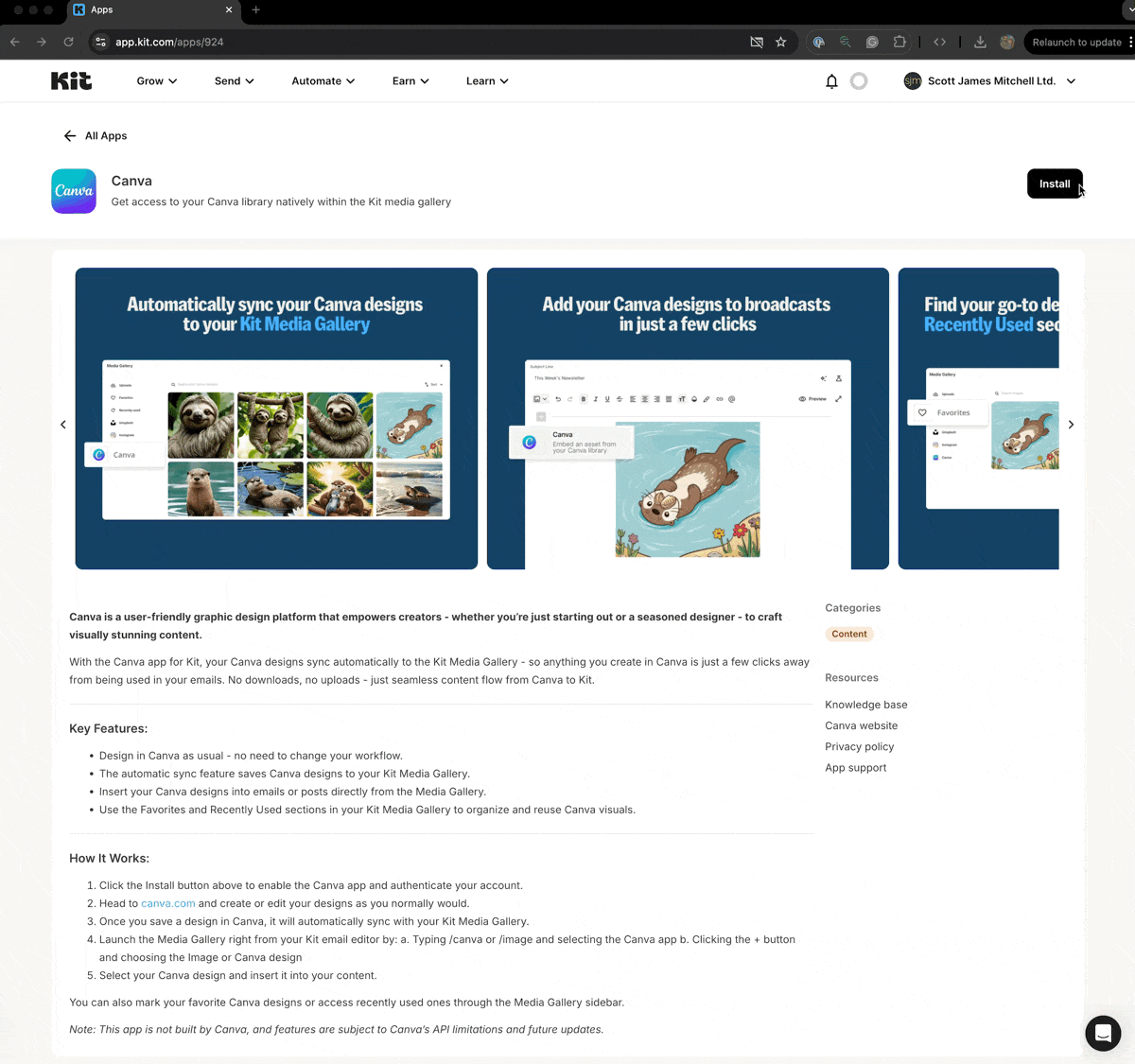Install the Canva app

[x=1055, y=183]
